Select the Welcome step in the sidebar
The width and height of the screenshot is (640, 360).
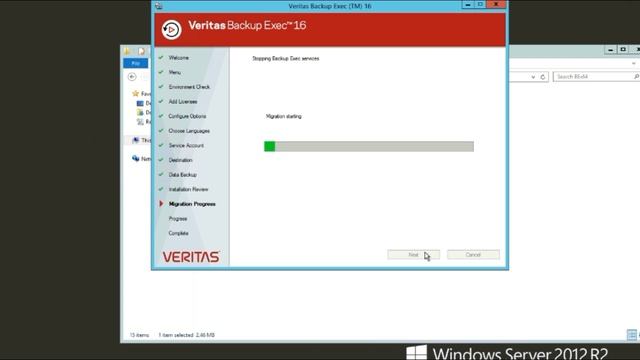(x=179, y=58)
